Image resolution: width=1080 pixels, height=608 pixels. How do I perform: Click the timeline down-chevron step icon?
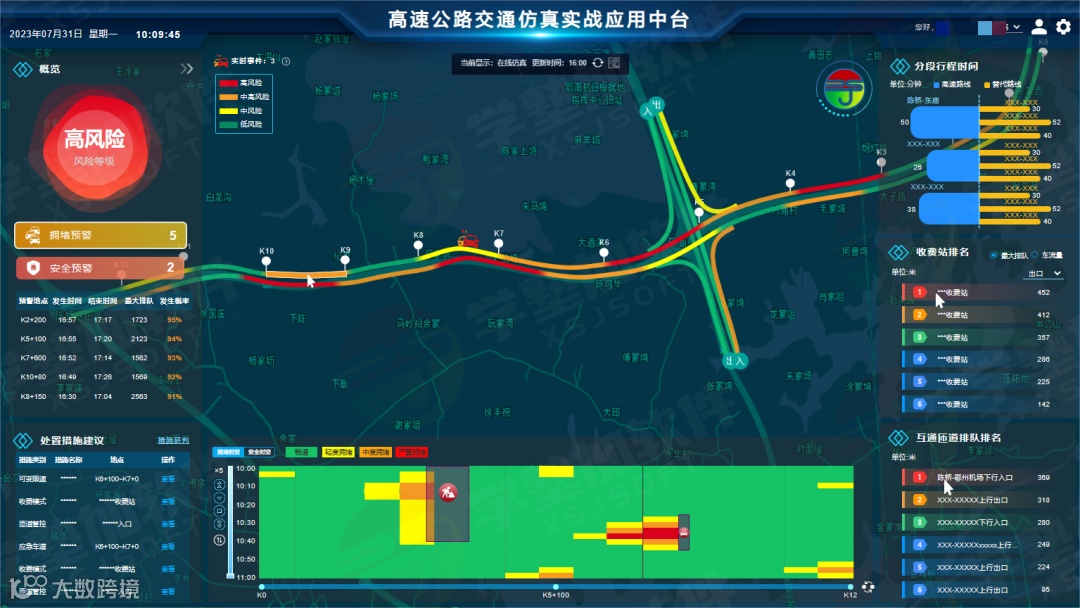pyautogui.click(x=219, y=498)
